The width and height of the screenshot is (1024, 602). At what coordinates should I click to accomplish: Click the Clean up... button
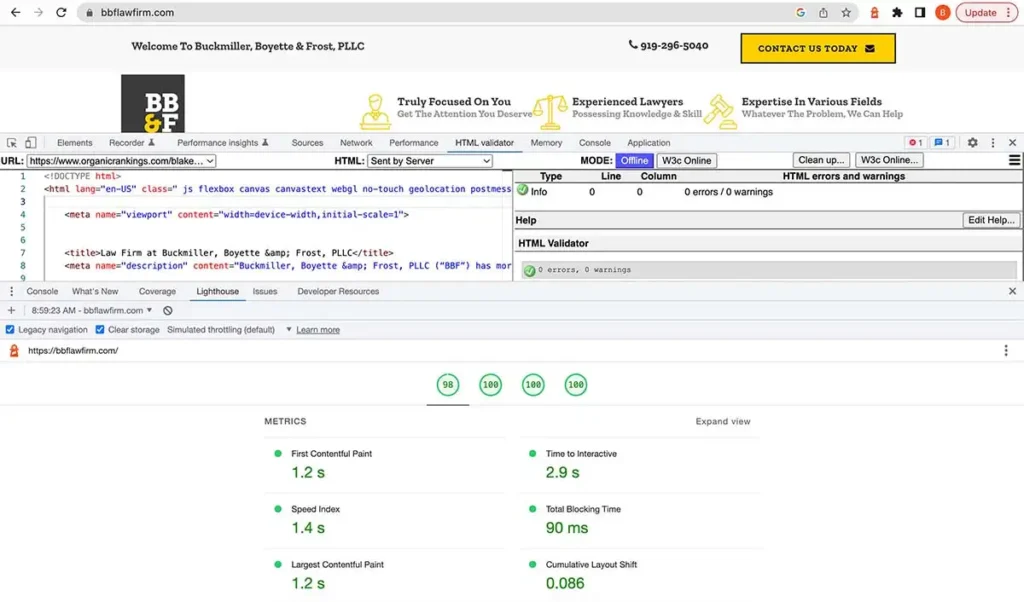[x=822, y=160]
